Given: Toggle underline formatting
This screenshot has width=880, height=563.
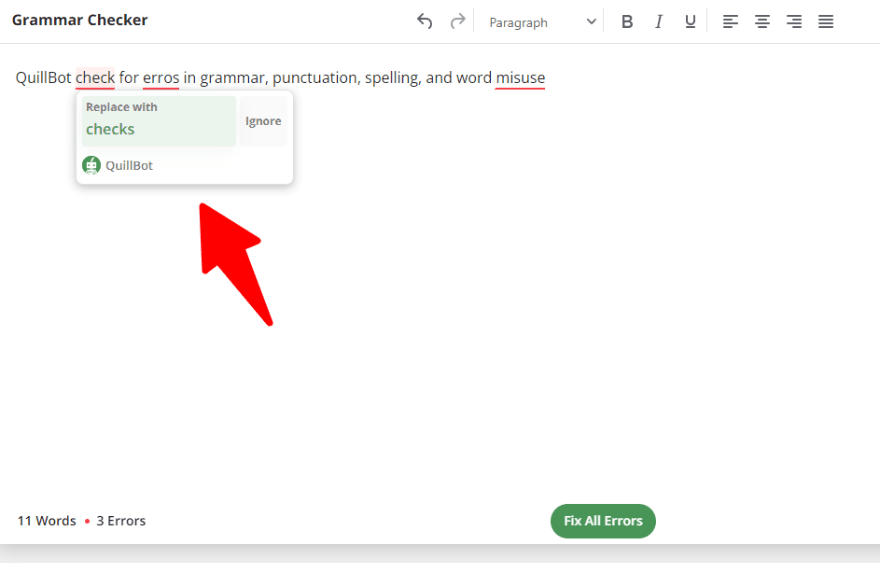Looking at the screenshot, I should (x=690, y=21).
